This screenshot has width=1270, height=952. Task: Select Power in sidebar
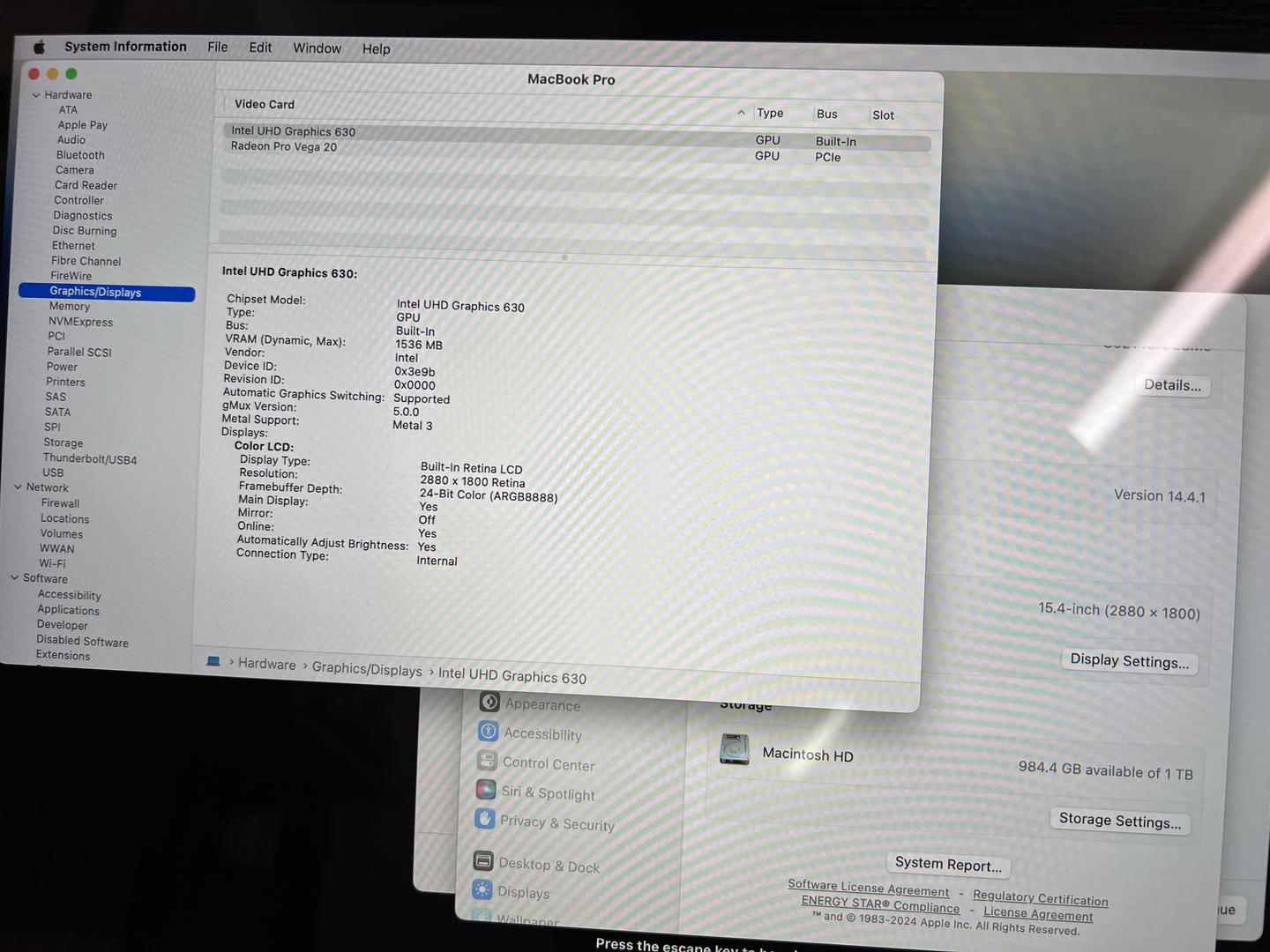(x=62, y=367)
